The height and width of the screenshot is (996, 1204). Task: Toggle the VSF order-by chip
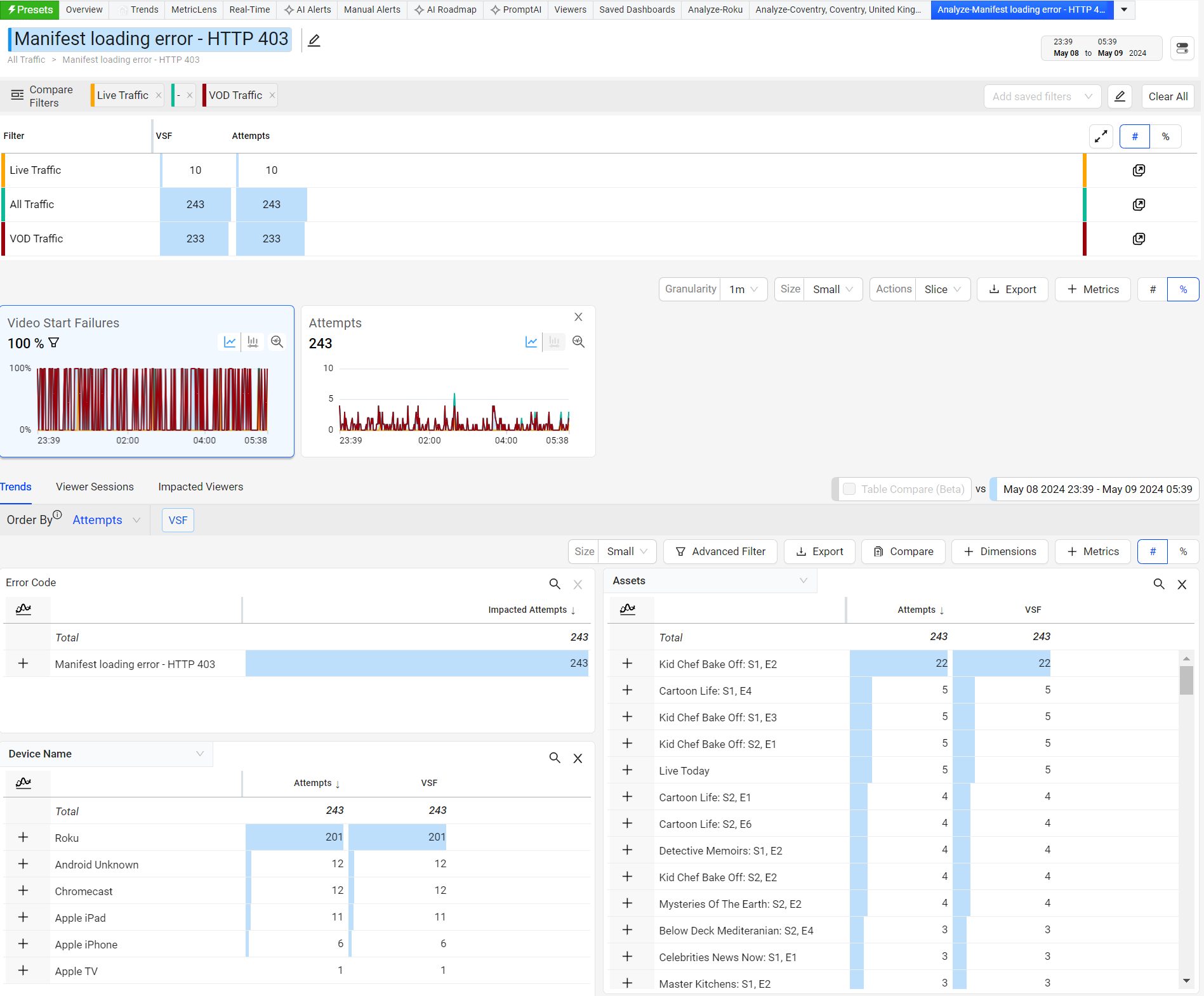178,520
